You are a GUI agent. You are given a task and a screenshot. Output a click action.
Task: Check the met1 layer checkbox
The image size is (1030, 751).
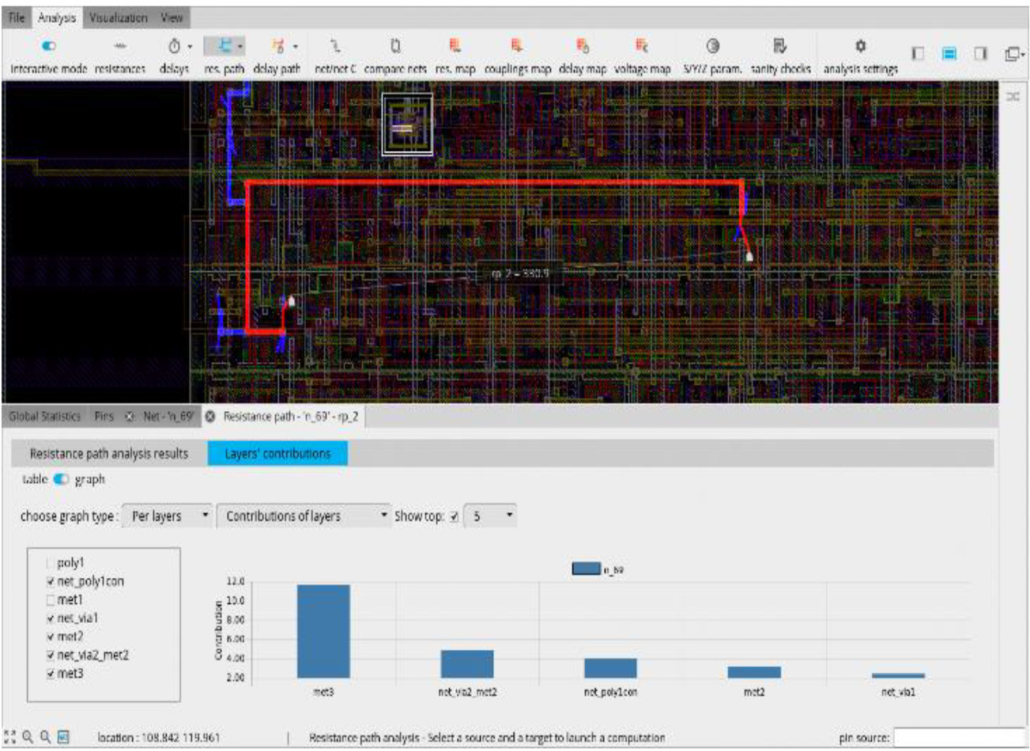51,600
